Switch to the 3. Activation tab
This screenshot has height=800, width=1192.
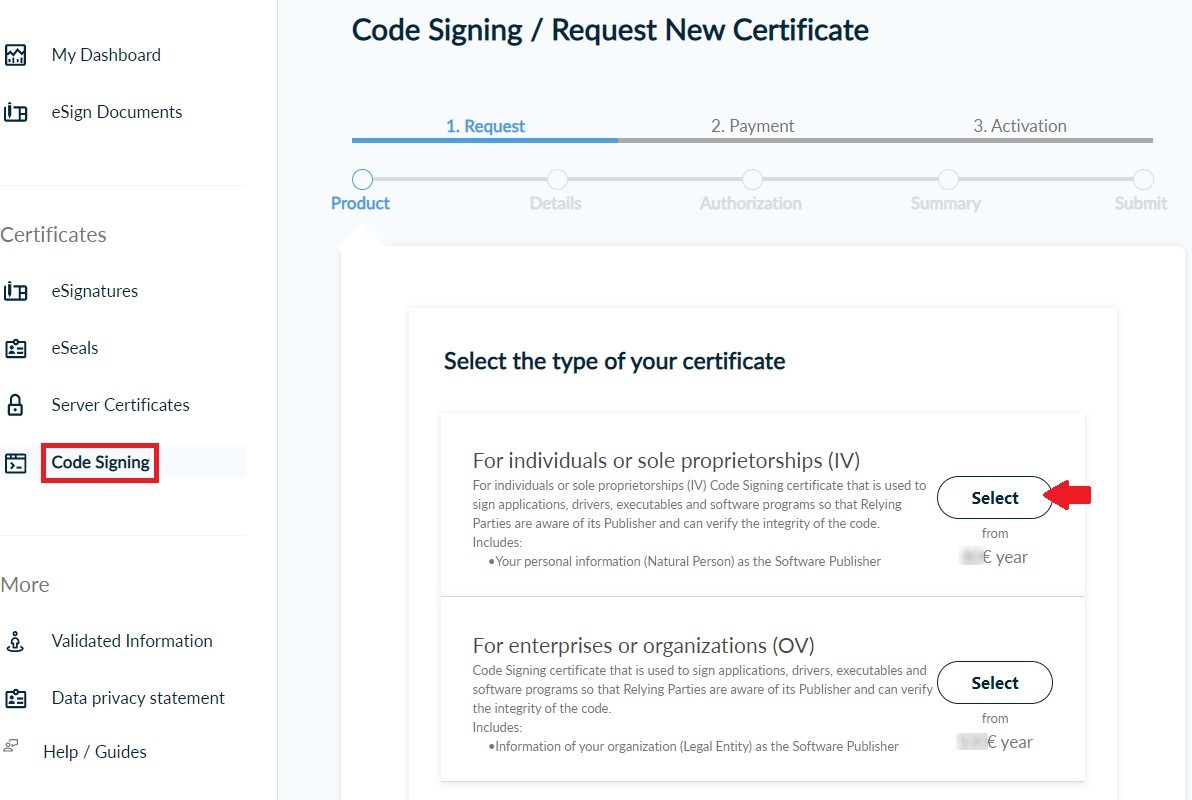point(1019,126)
